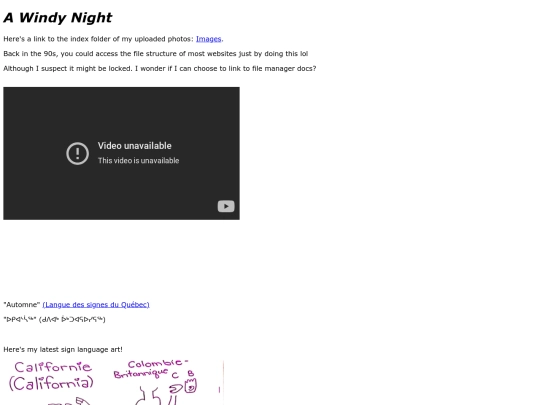Screen dimensions: 540x405
Task: Click the YouTube logo in video player
Action: [226, 206]
